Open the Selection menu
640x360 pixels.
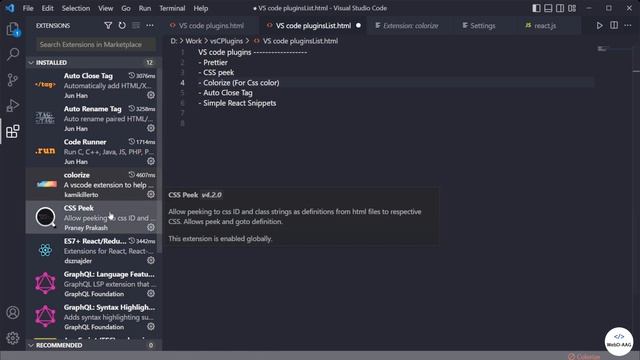point(76,8)
